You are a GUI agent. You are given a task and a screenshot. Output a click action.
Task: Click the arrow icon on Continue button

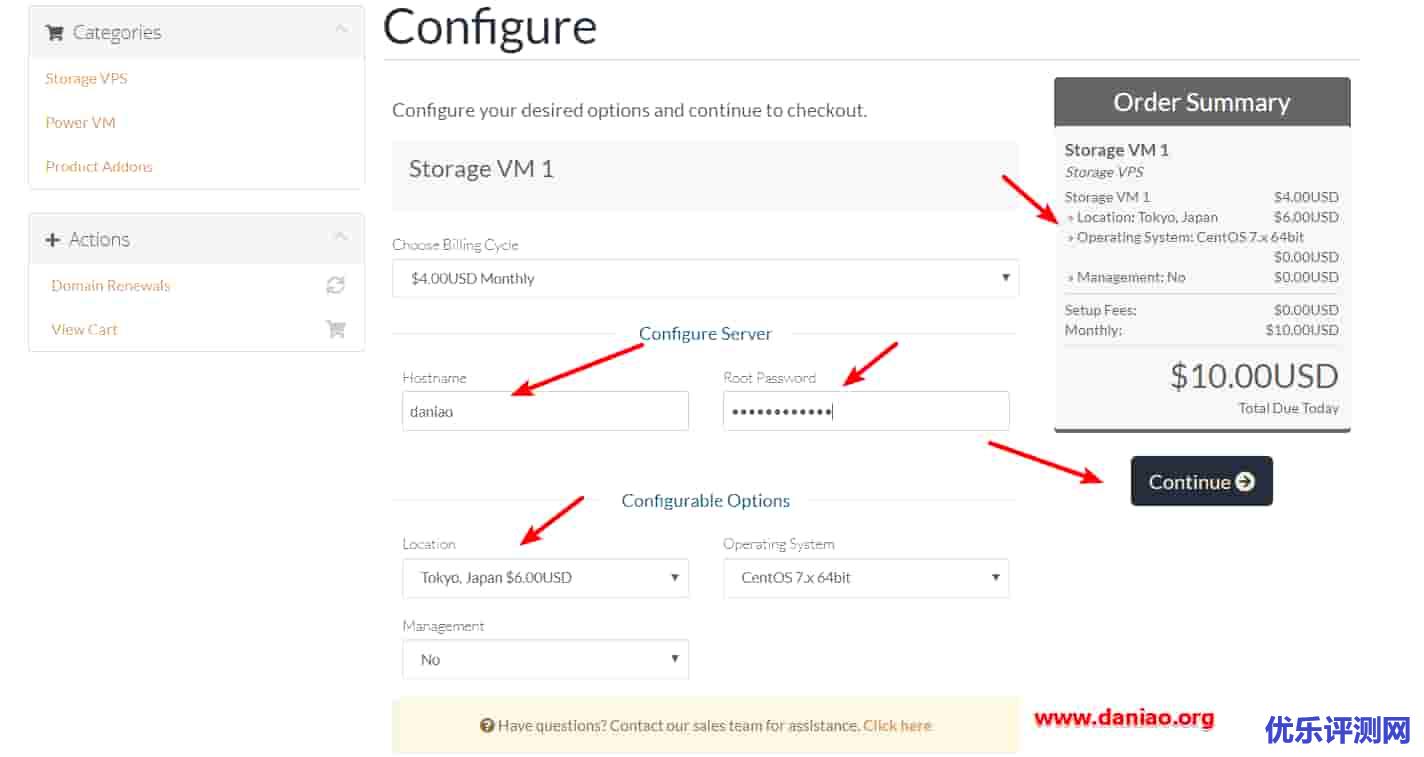1245,482
